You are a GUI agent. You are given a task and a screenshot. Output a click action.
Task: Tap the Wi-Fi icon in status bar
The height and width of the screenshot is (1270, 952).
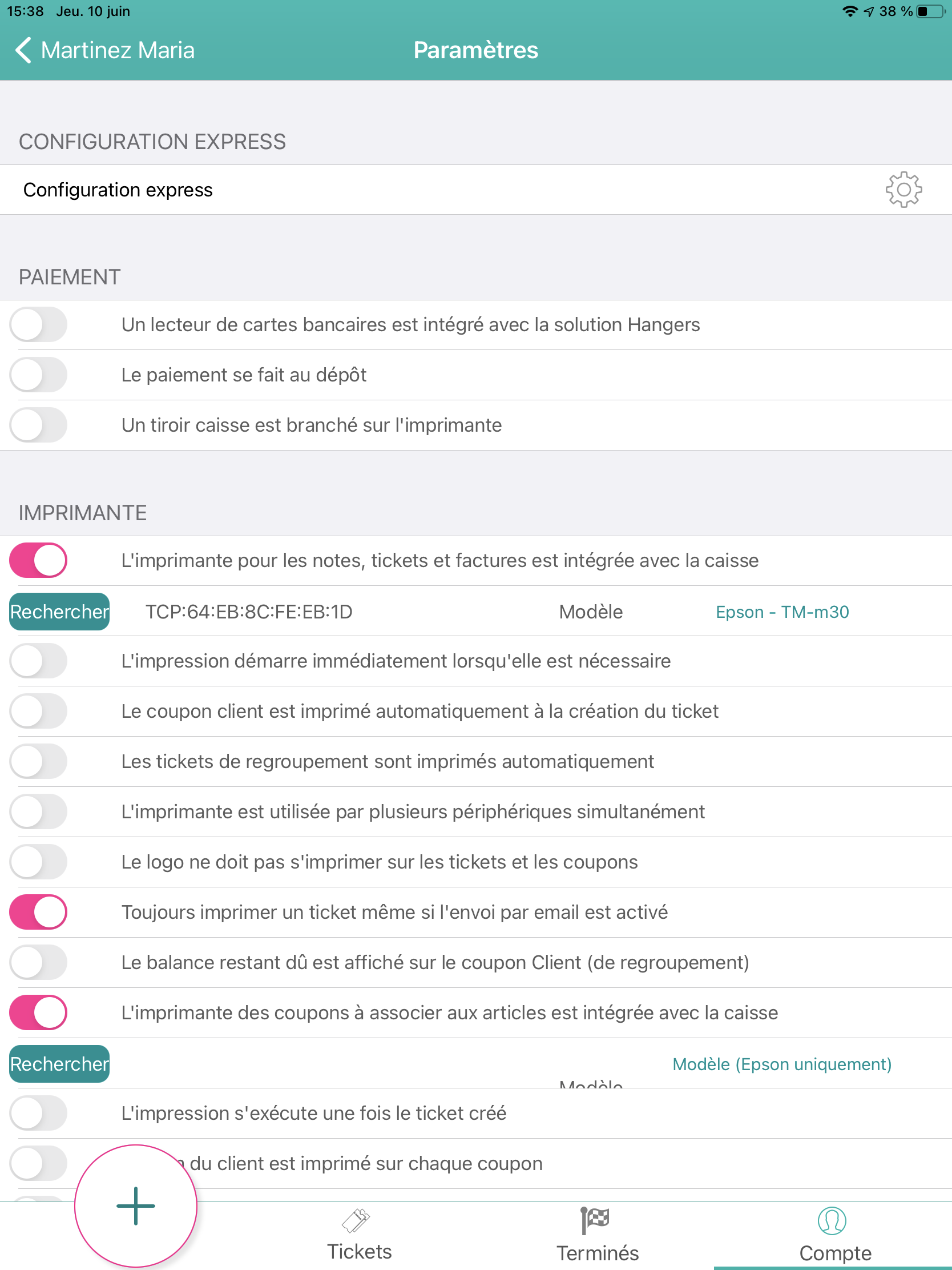click(x=850, y=11)
